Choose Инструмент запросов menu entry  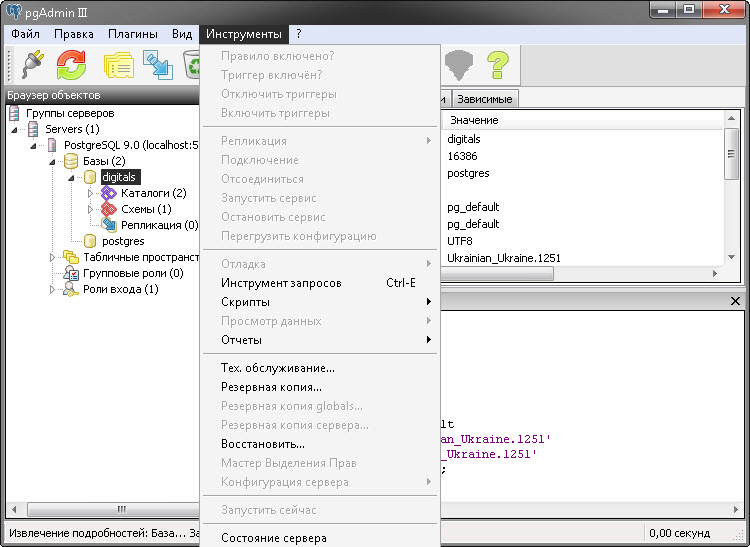tap(320, 283)
